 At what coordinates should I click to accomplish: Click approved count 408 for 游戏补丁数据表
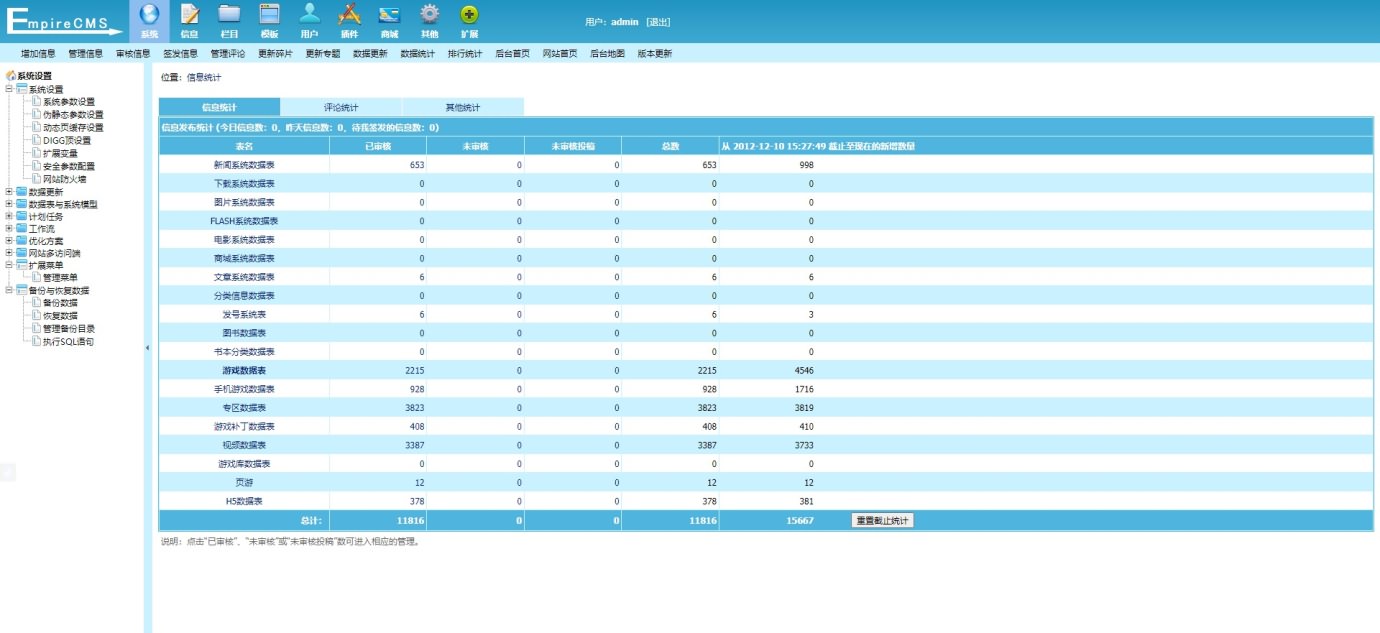coord(417,427)
